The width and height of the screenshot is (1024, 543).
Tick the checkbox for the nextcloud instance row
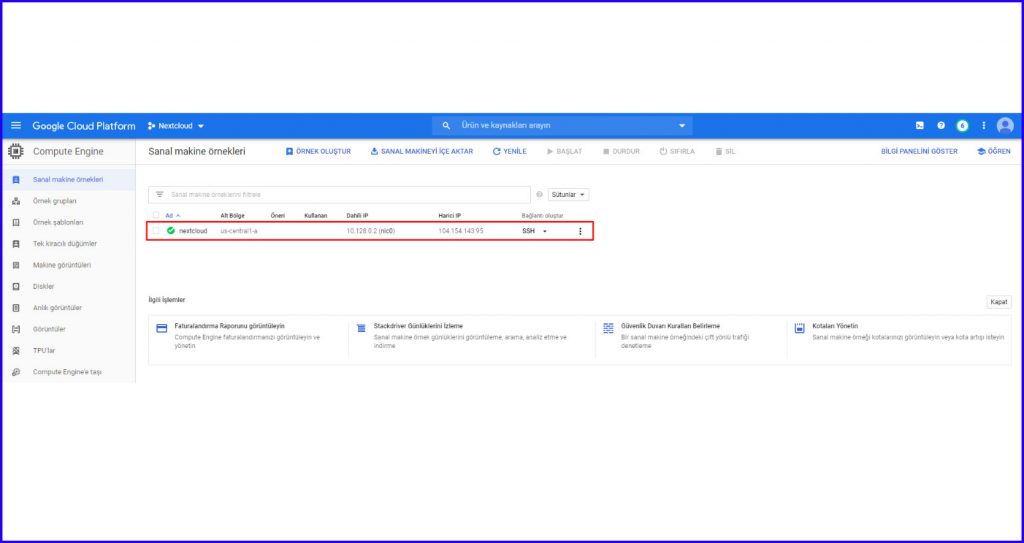click(x=156, y=231)
